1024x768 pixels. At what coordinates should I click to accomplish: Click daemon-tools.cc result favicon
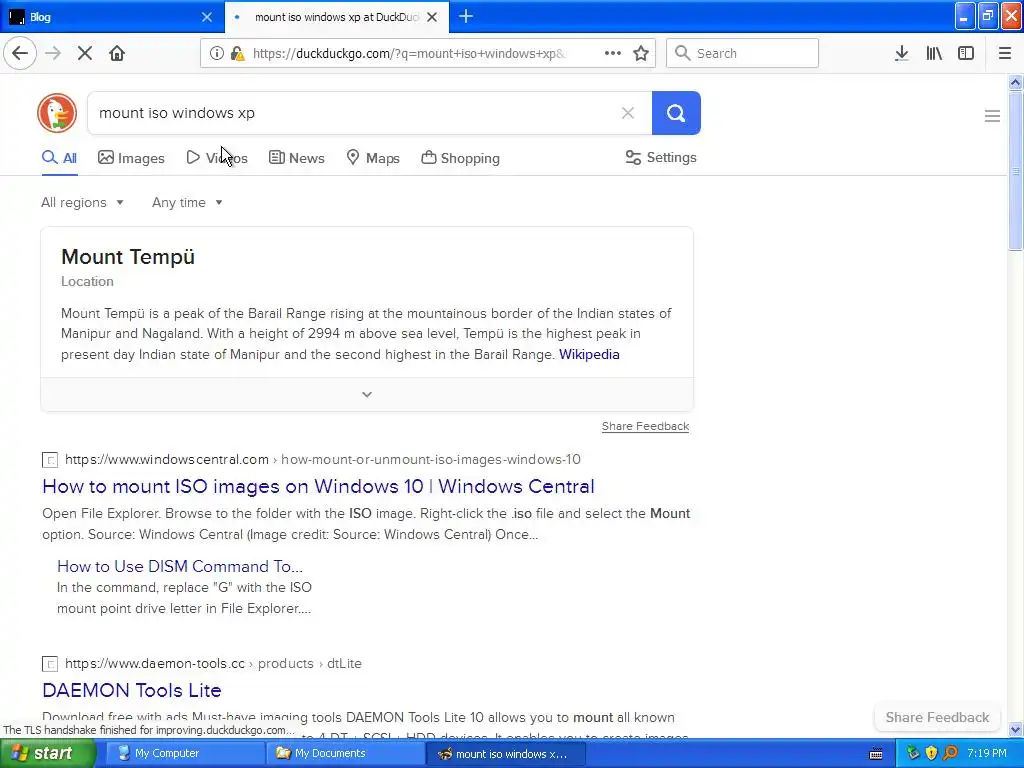[x=50, y=664]
